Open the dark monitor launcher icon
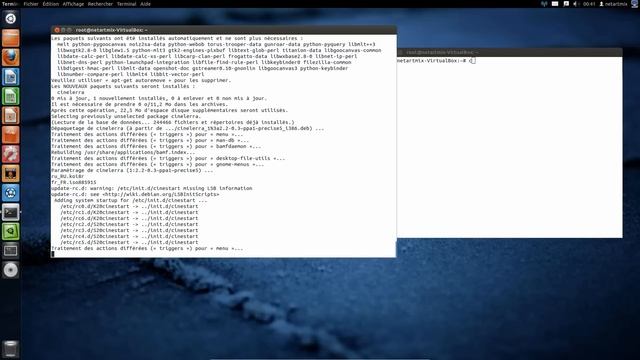640x360 pixels. (11, 251)
